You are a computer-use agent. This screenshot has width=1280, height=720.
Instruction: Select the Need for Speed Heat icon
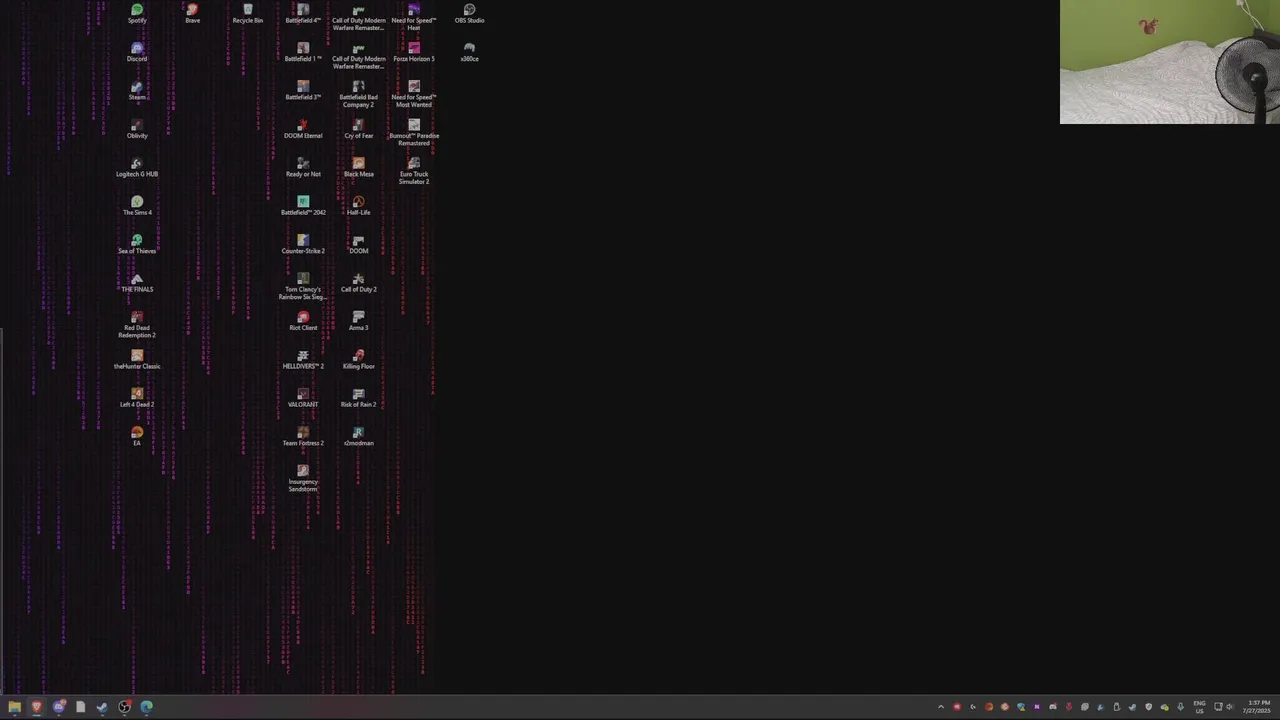click(414, 17)
